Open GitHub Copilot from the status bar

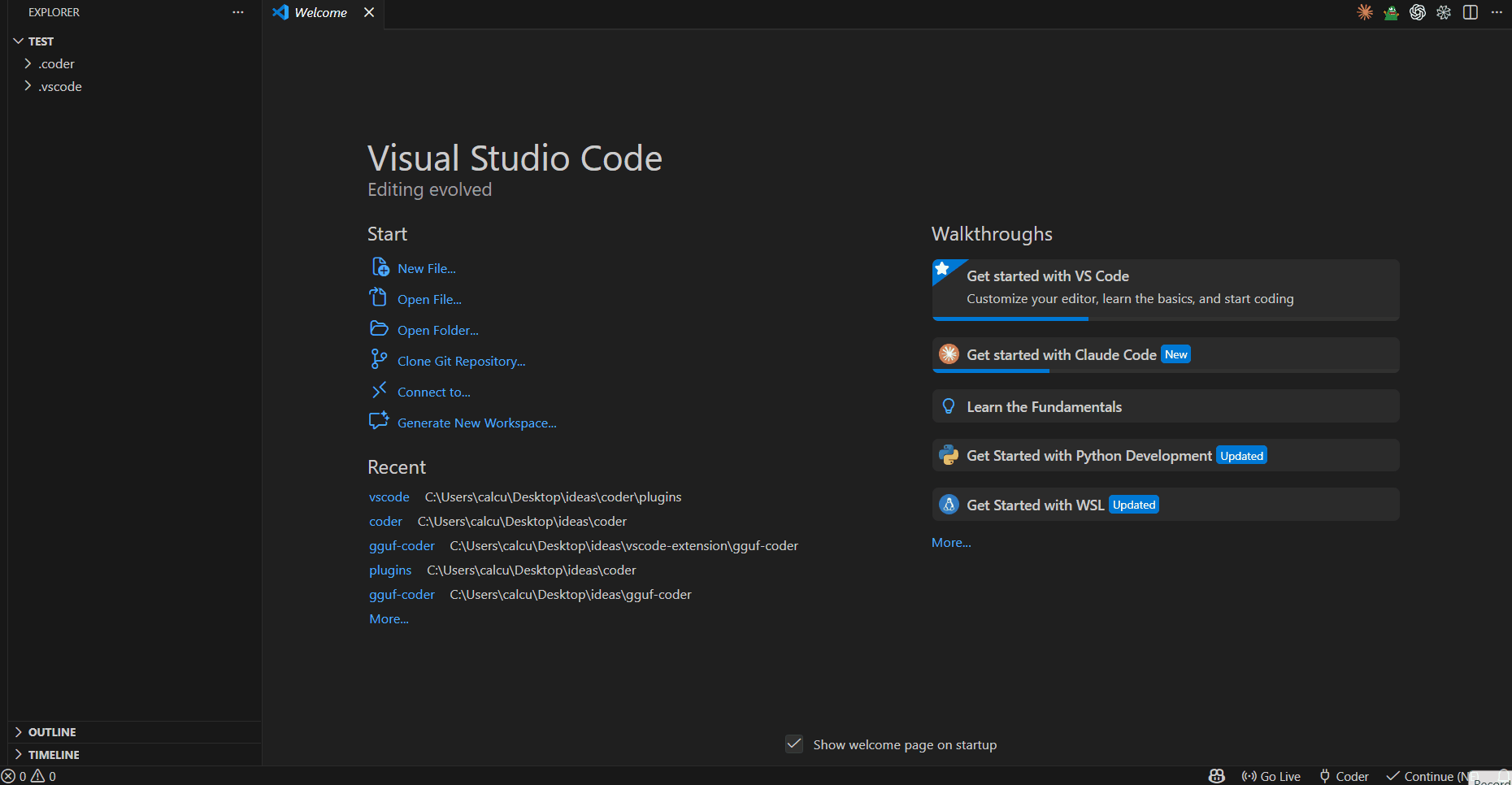1215,776
